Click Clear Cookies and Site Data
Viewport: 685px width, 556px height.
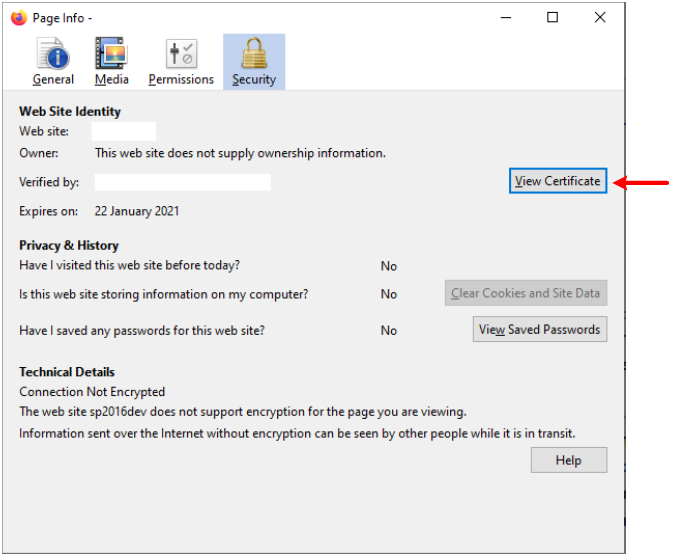525,293
